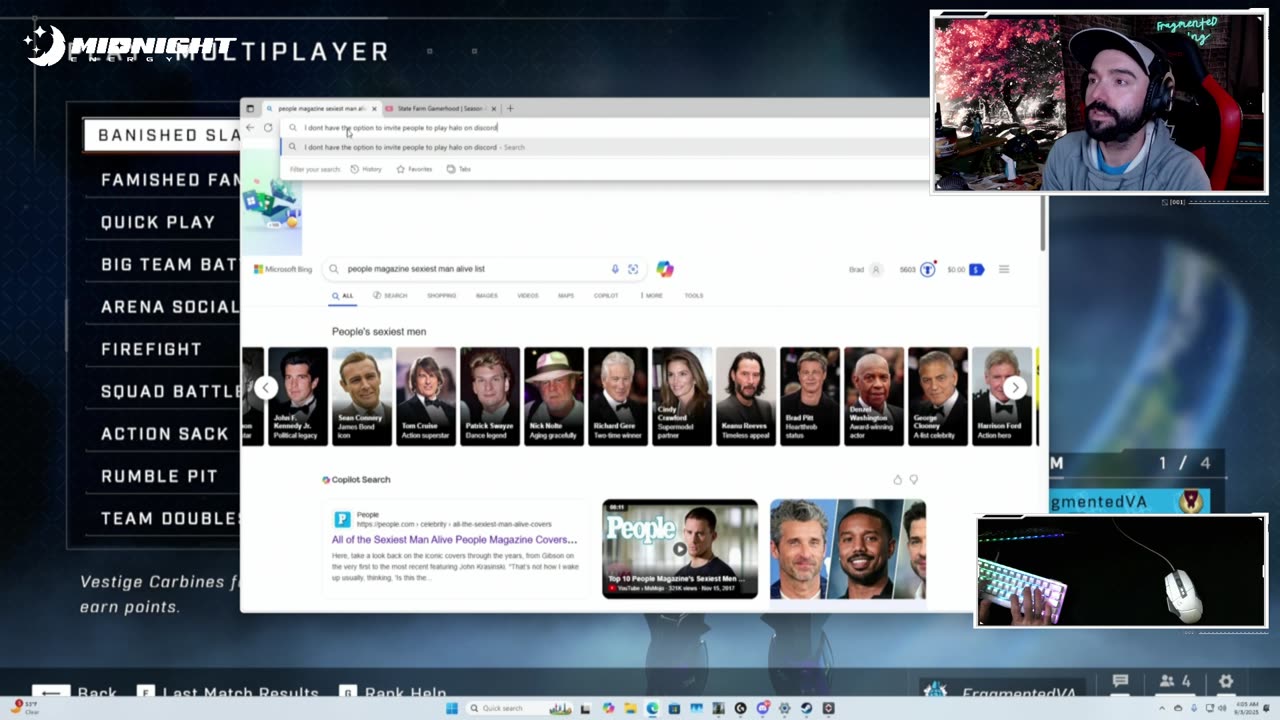Select the Sean Connery card
The height and width of the screenshot is (720, 1280).
[x=362, y=396]
